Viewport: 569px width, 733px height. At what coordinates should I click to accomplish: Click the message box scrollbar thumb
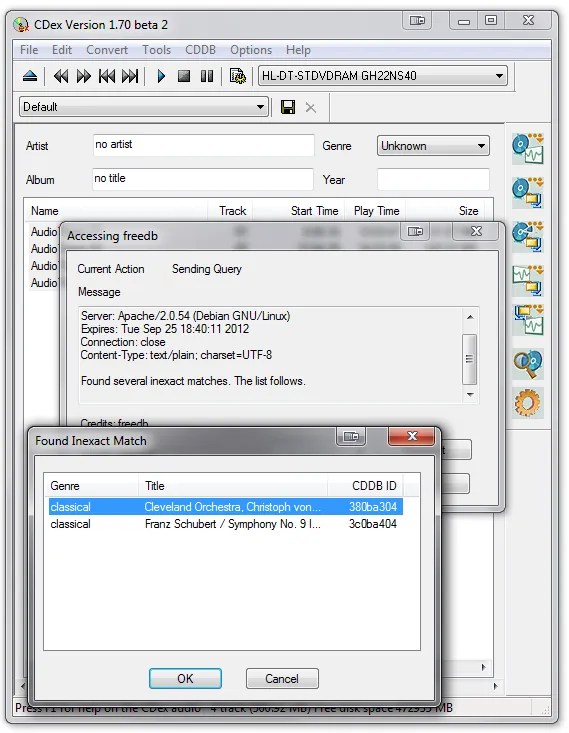(x=469, y=359)
